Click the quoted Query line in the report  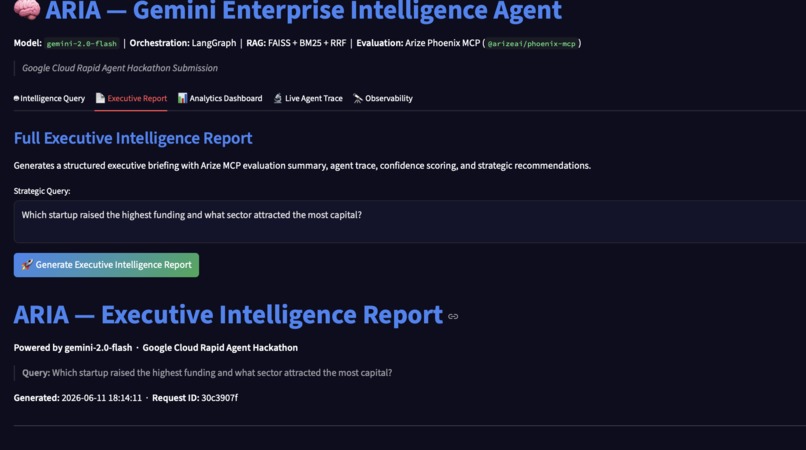(207, 372)
